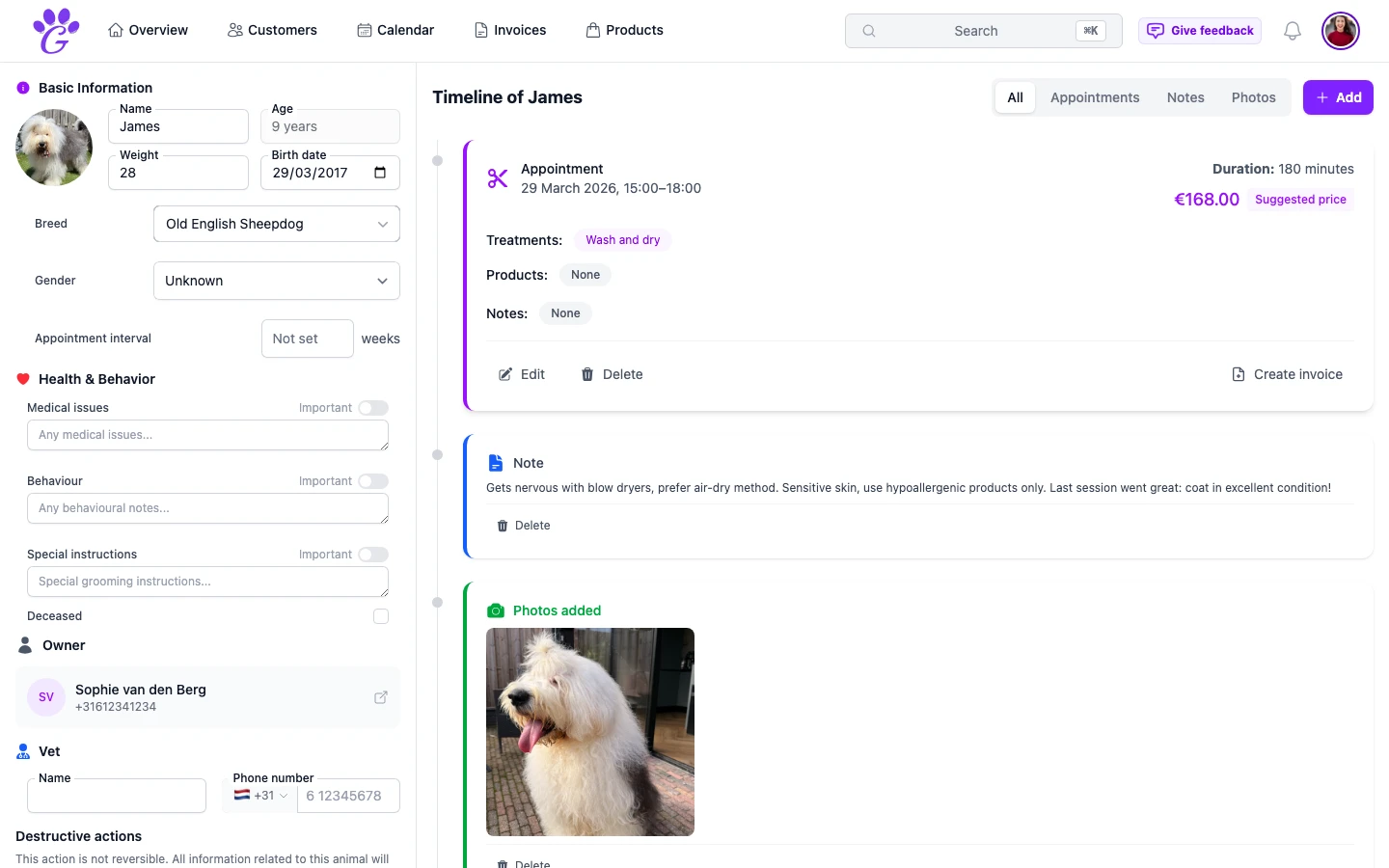Check the Deceased checkbox
Image resolution: width=1389 pixels, height=868 pixels.
(381, 616)
